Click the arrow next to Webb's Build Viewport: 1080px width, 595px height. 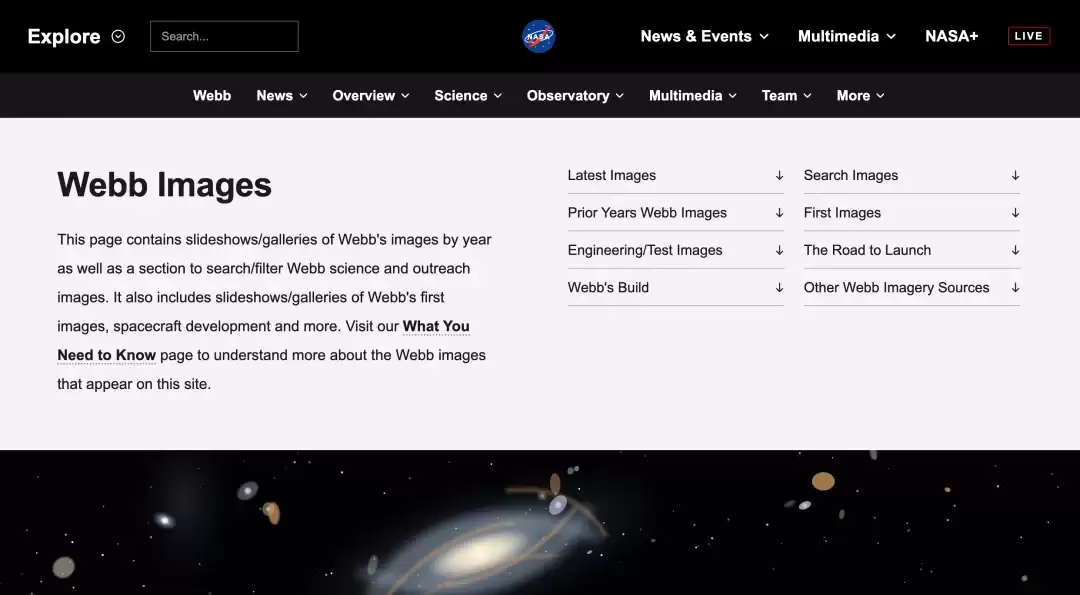pyautogui.click(x=779, y=287)
